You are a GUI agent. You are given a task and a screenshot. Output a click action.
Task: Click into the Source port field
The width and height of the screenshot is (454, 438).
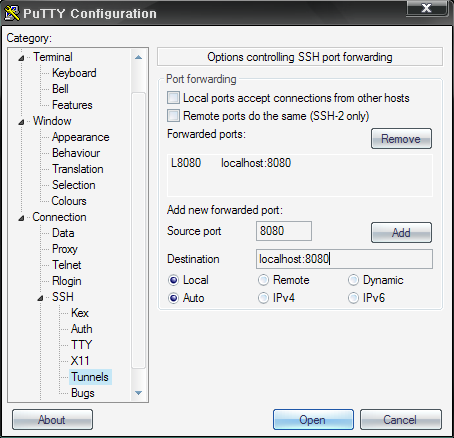284,231
